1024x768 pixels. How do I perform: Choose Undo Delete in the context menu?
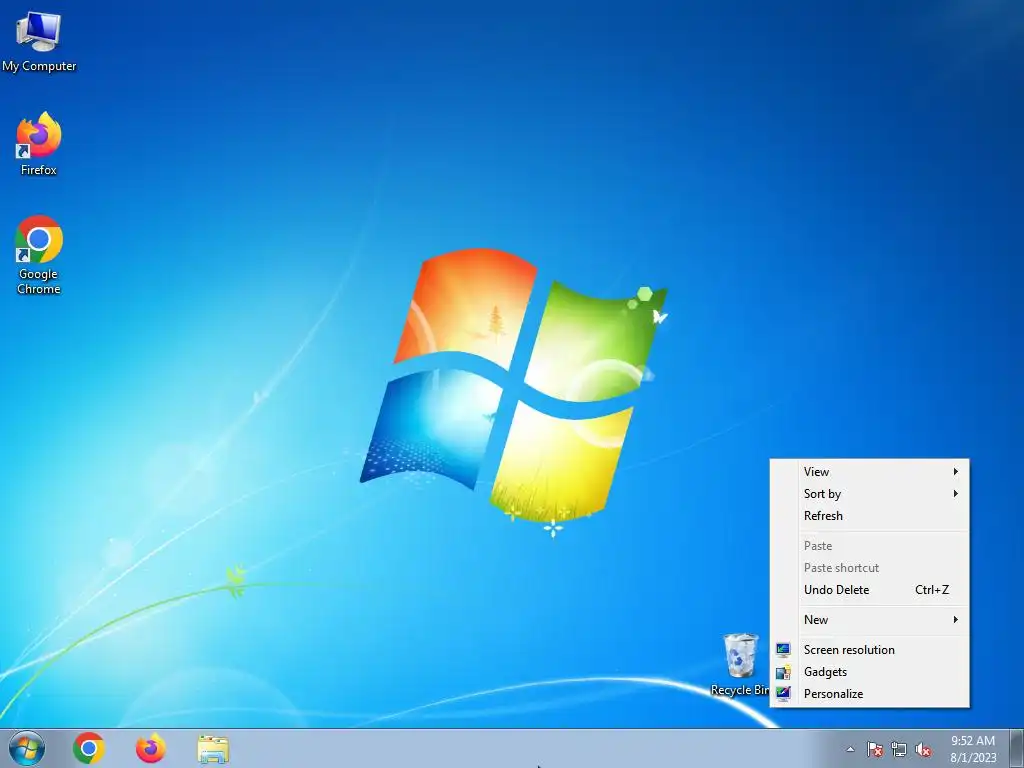870,590
